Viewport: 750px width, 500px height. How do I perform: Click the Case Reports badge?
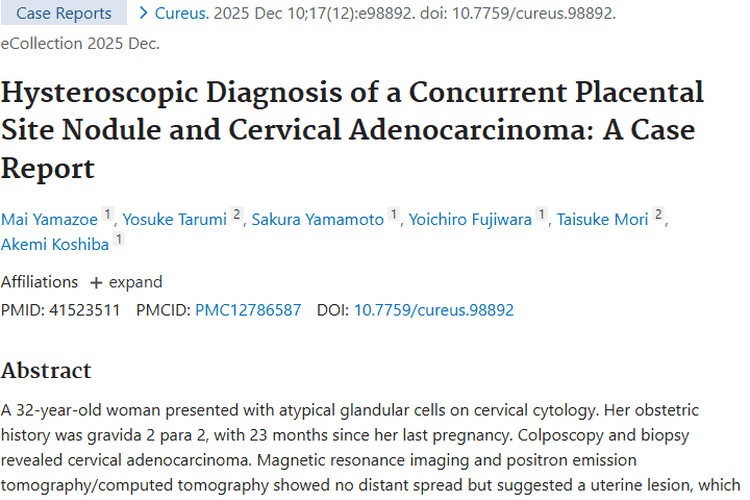pos(62,13)
